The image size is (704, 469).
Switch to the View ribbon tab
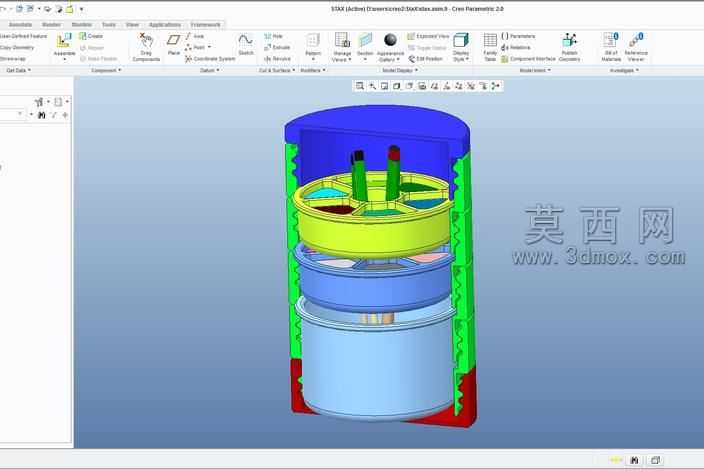click(132, 25)
